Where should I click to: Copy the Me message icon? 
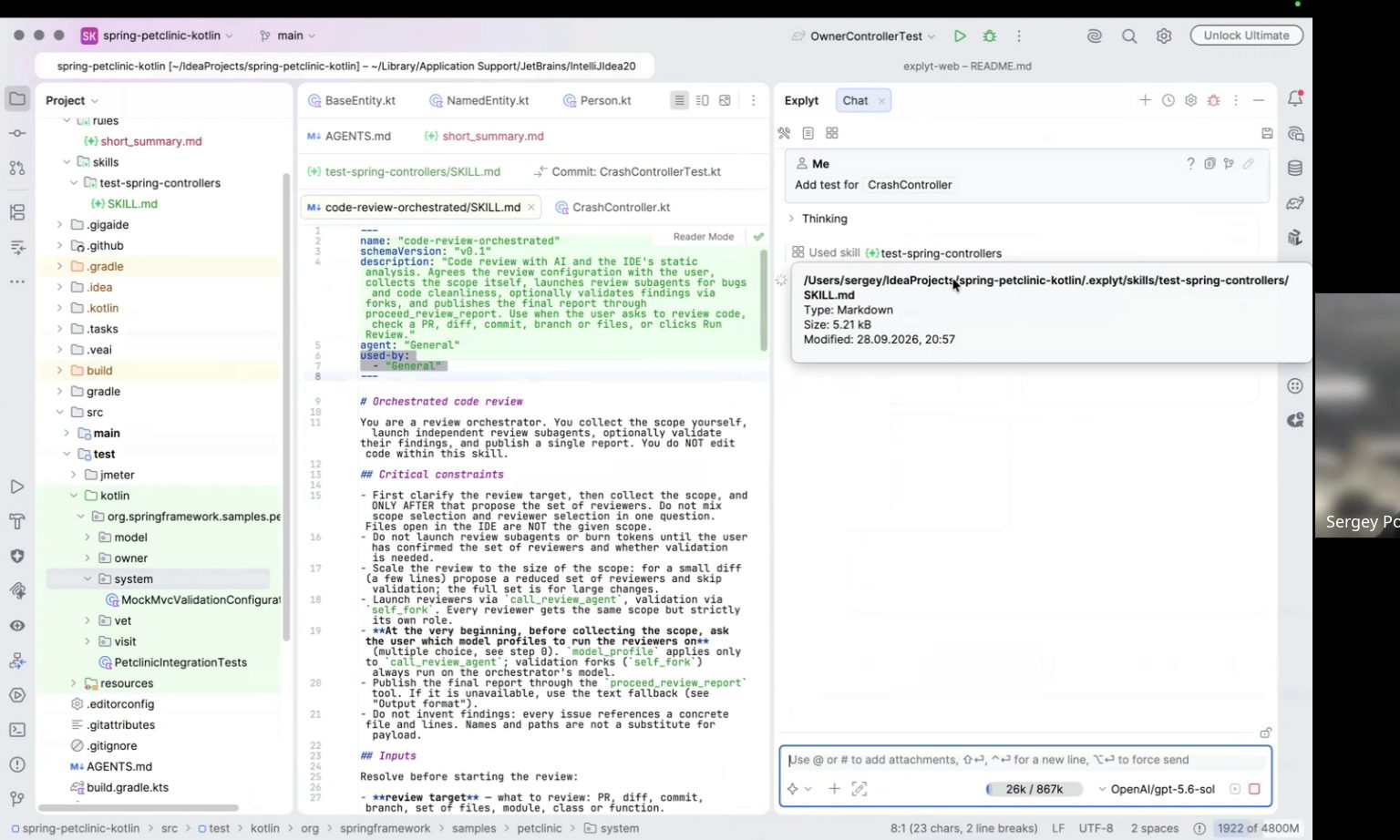pos(1210,164)
